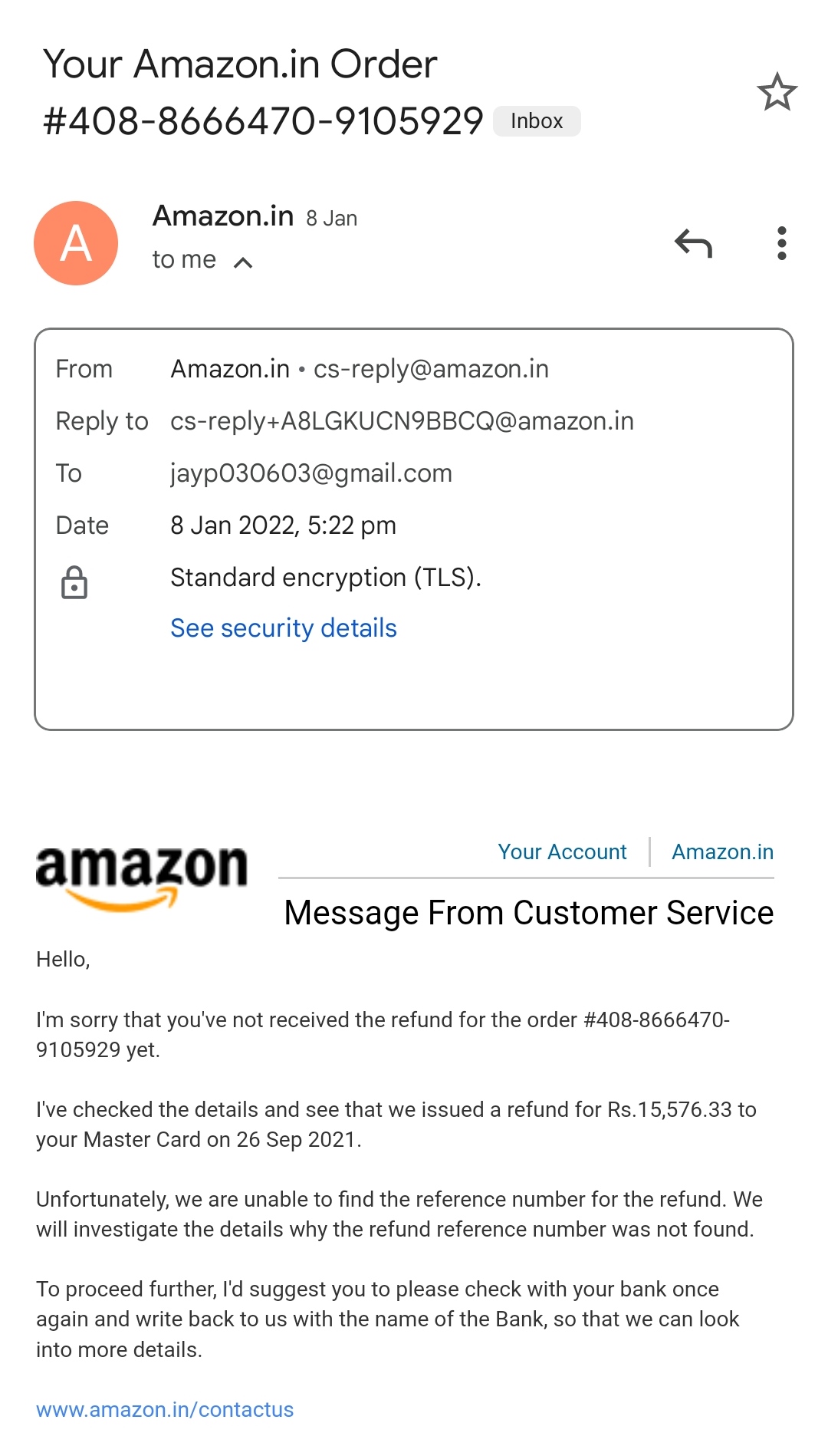The height and width of the screenshot is (1456, 828).
Task: Tap the "to me" recipient summary
Action: click(184, 260)
